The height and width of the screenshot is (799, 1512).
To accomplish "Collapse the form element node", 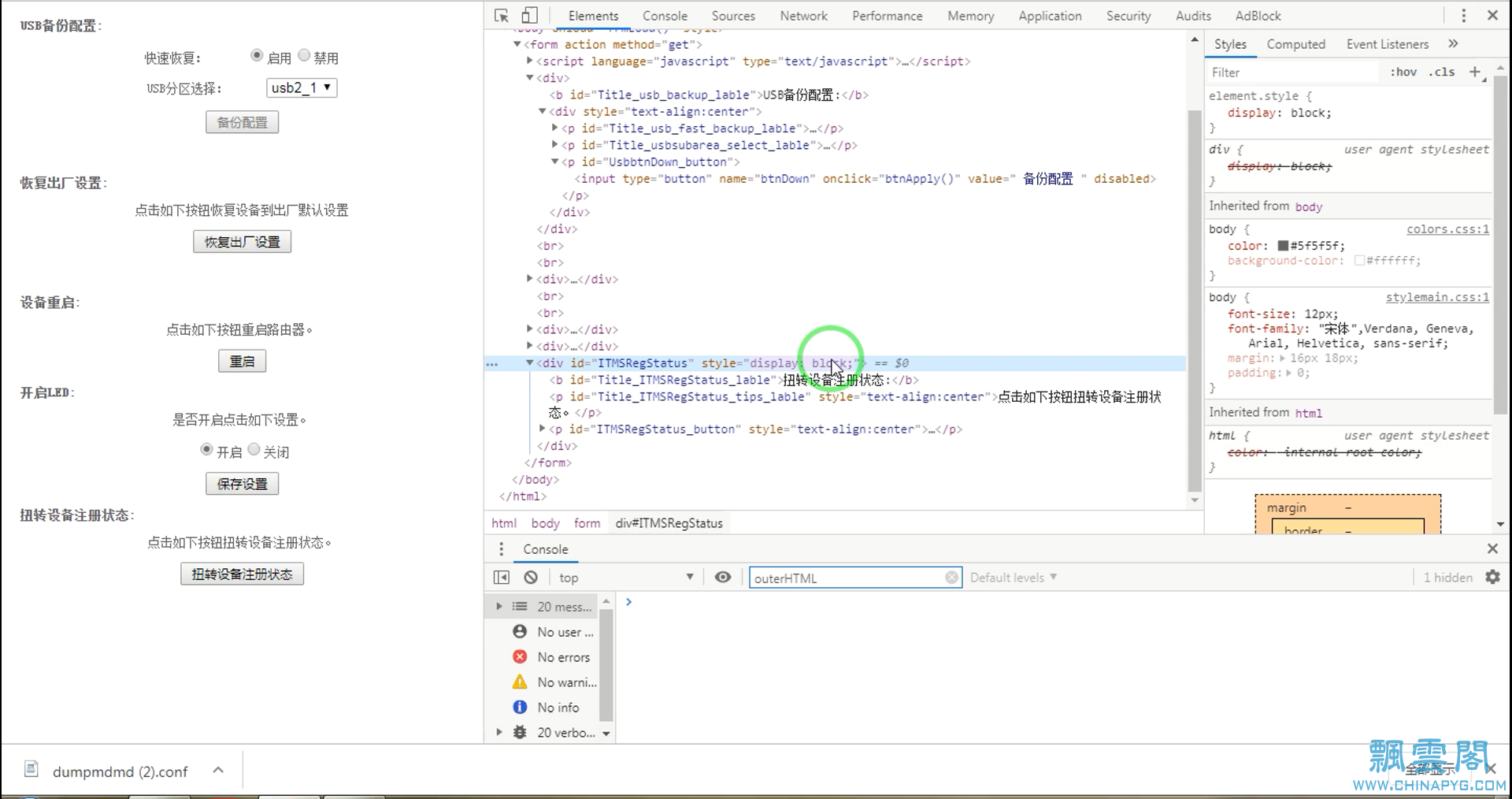I will click(x=517, y=44).
